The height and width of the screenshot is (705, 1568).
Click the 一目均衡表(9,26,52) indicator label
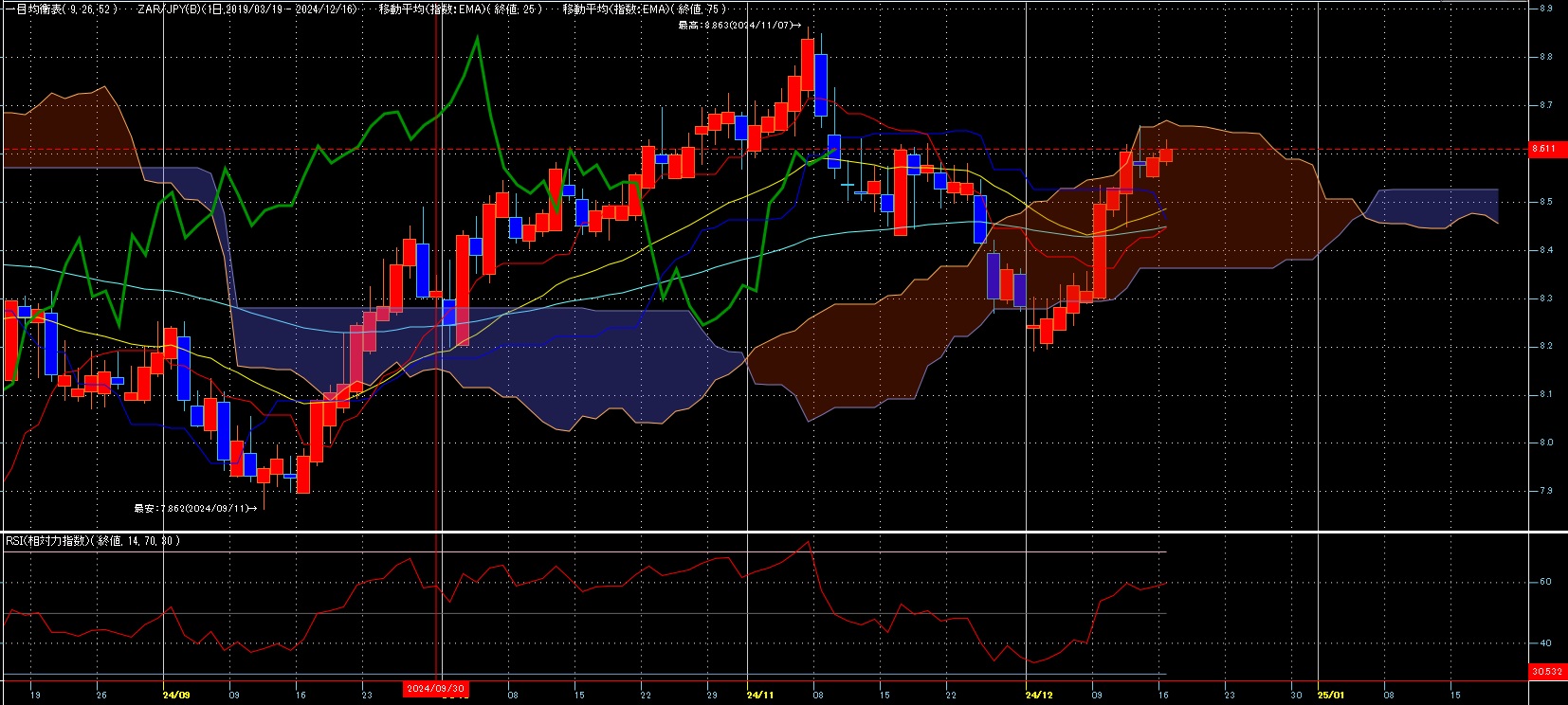pos(62,9)
